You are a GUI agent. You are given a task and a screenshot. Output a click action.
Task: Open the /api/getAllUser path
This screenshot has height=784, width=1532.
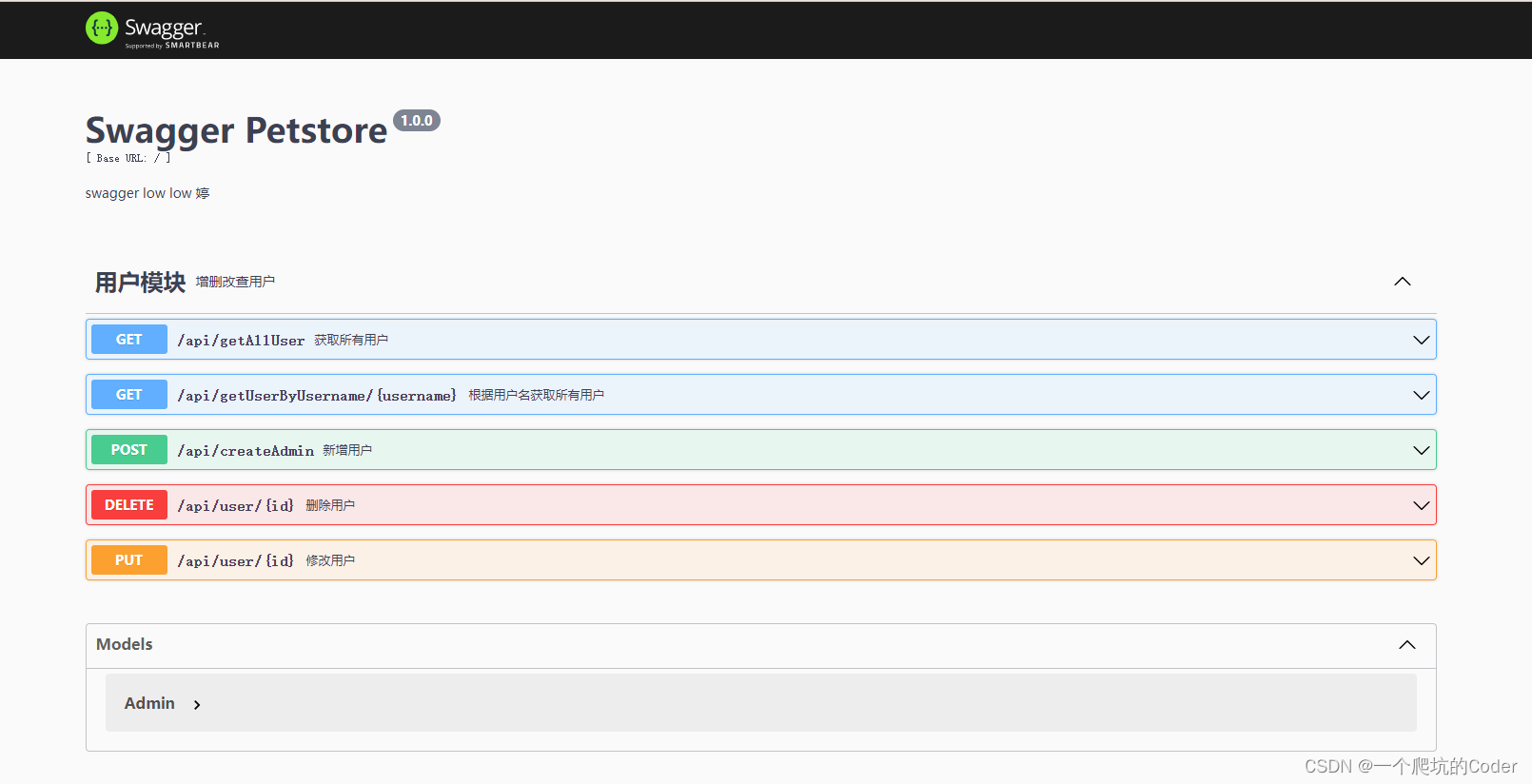(241, 341)
